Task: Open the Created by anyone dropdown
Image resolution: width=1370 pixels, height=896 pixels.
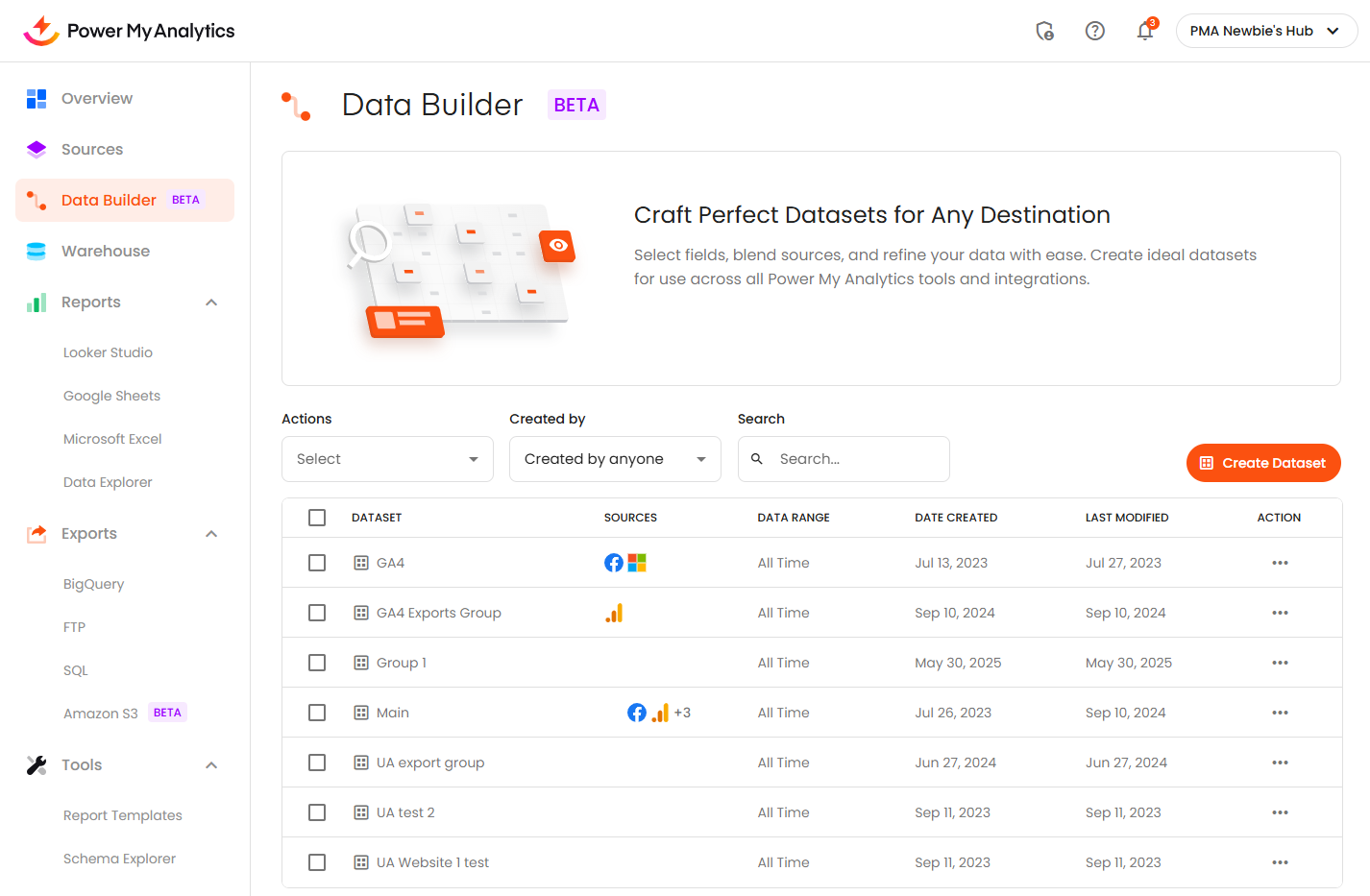Action: (615, 459)
